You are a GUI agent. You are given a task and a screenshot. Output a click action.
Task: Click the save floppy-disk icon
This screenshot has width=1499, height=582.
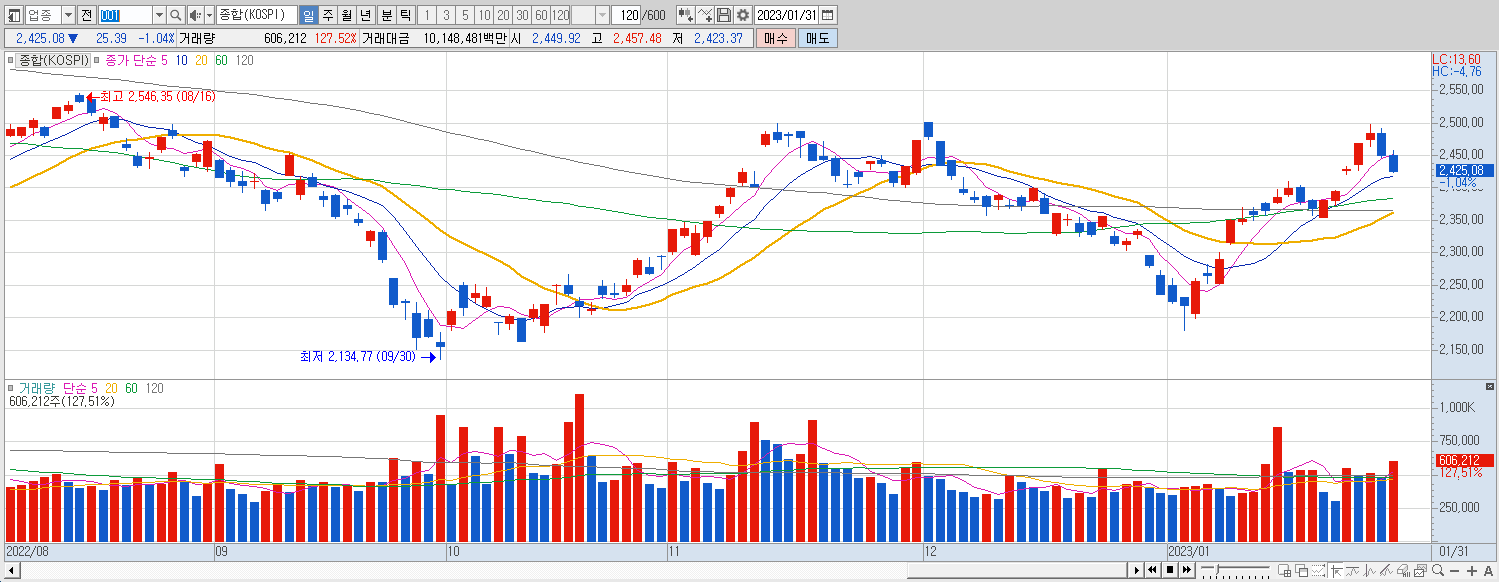(724, 15)
